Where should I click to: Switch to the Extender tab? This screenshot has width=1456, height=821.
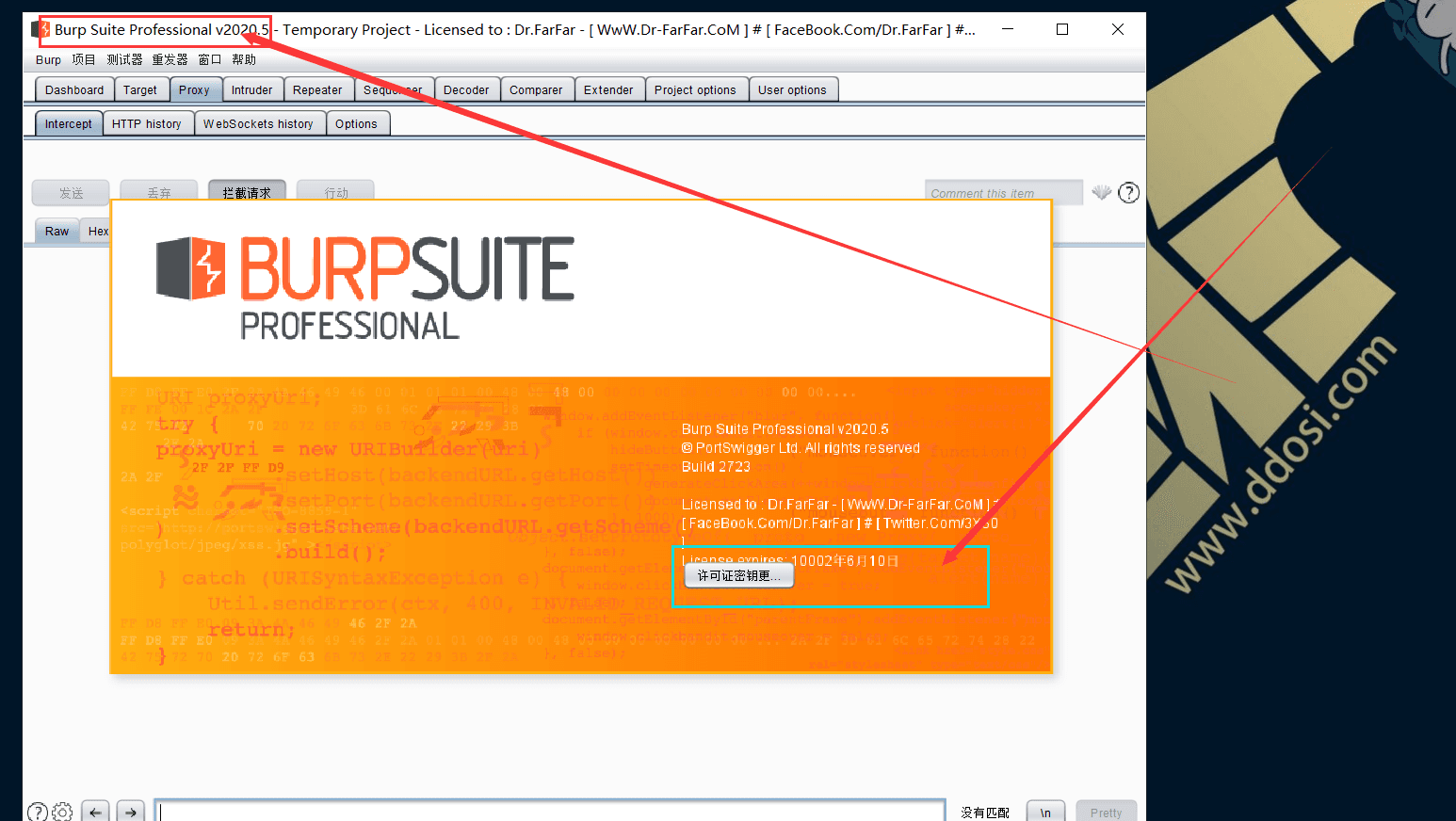tap(608, 90)
